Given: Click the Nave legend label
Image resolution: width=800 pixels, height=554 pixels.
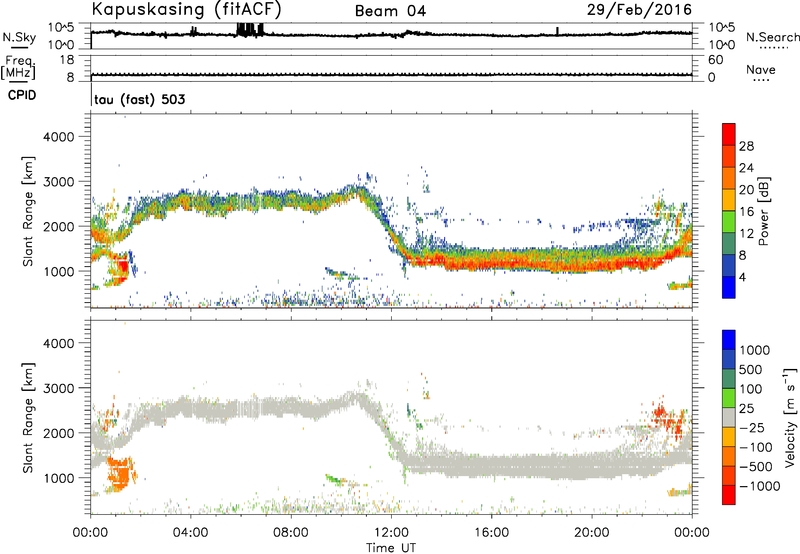Looking at the screenshot, I should [x=761, y=69].
